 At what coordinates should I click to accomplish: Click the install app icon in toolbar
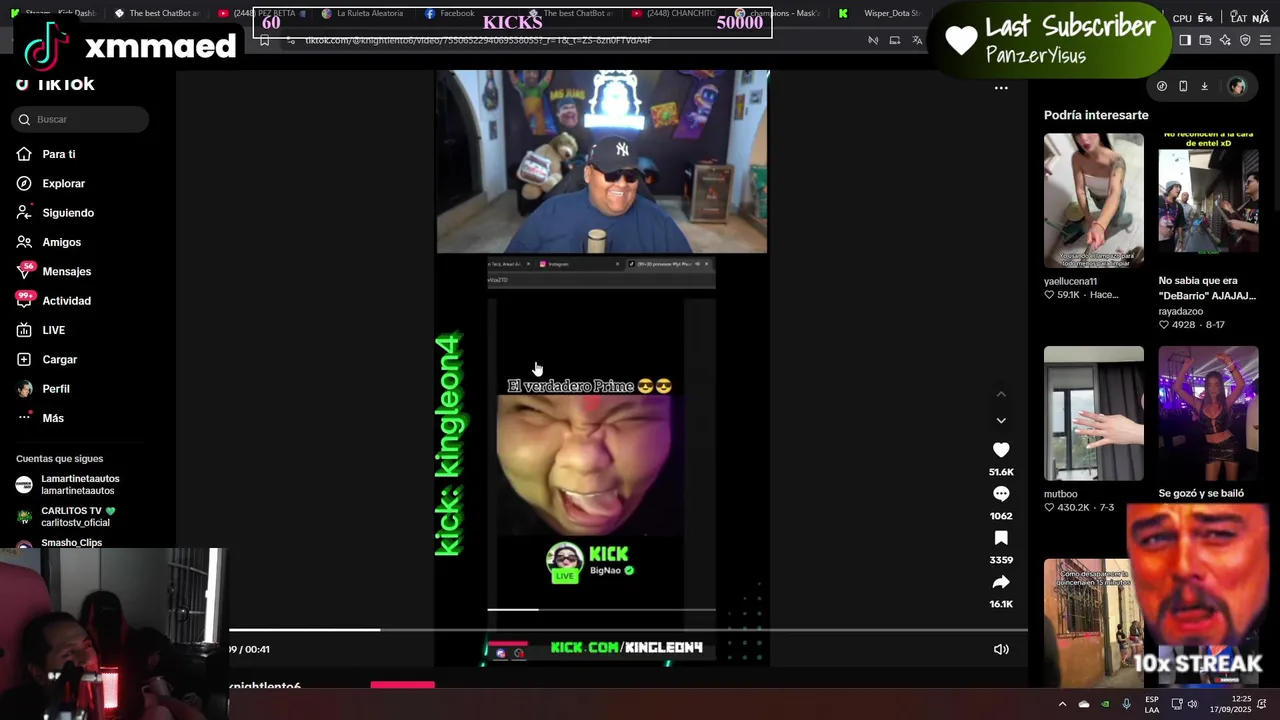pyautogui.click(x=894, y=40)
